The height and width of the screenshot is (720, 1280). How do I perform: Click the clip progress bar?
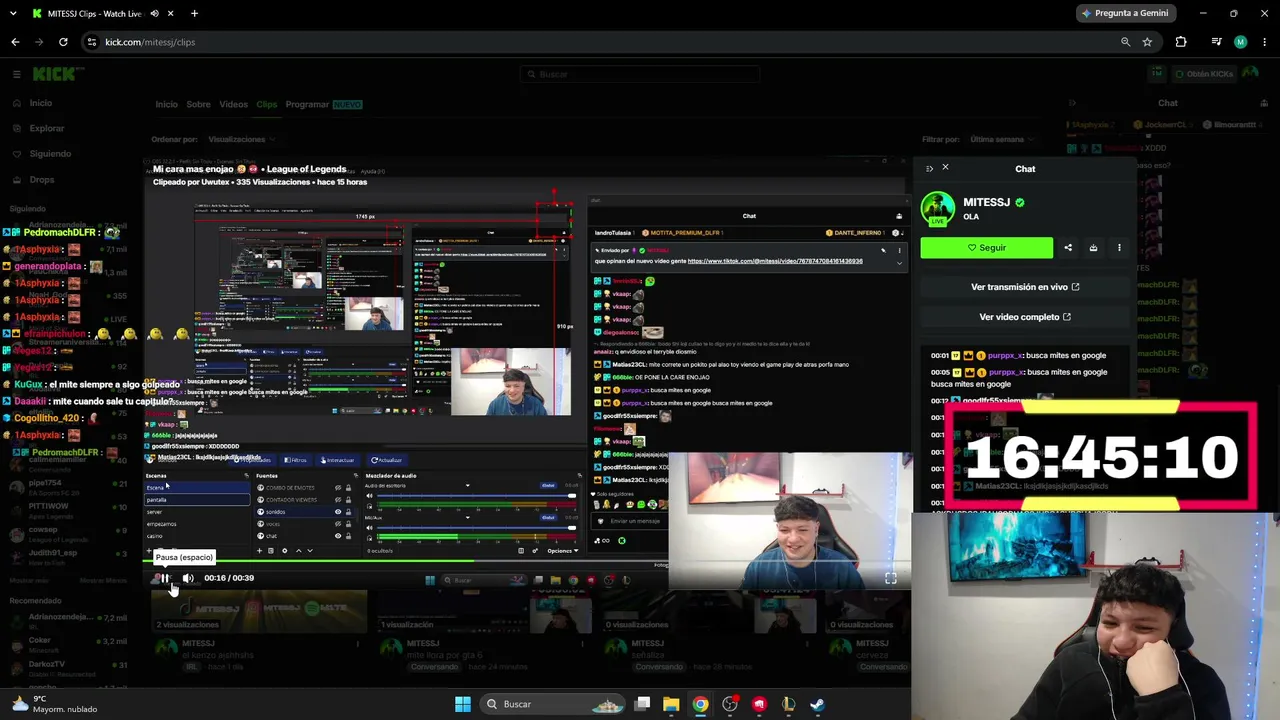click(x=527, y=560)
